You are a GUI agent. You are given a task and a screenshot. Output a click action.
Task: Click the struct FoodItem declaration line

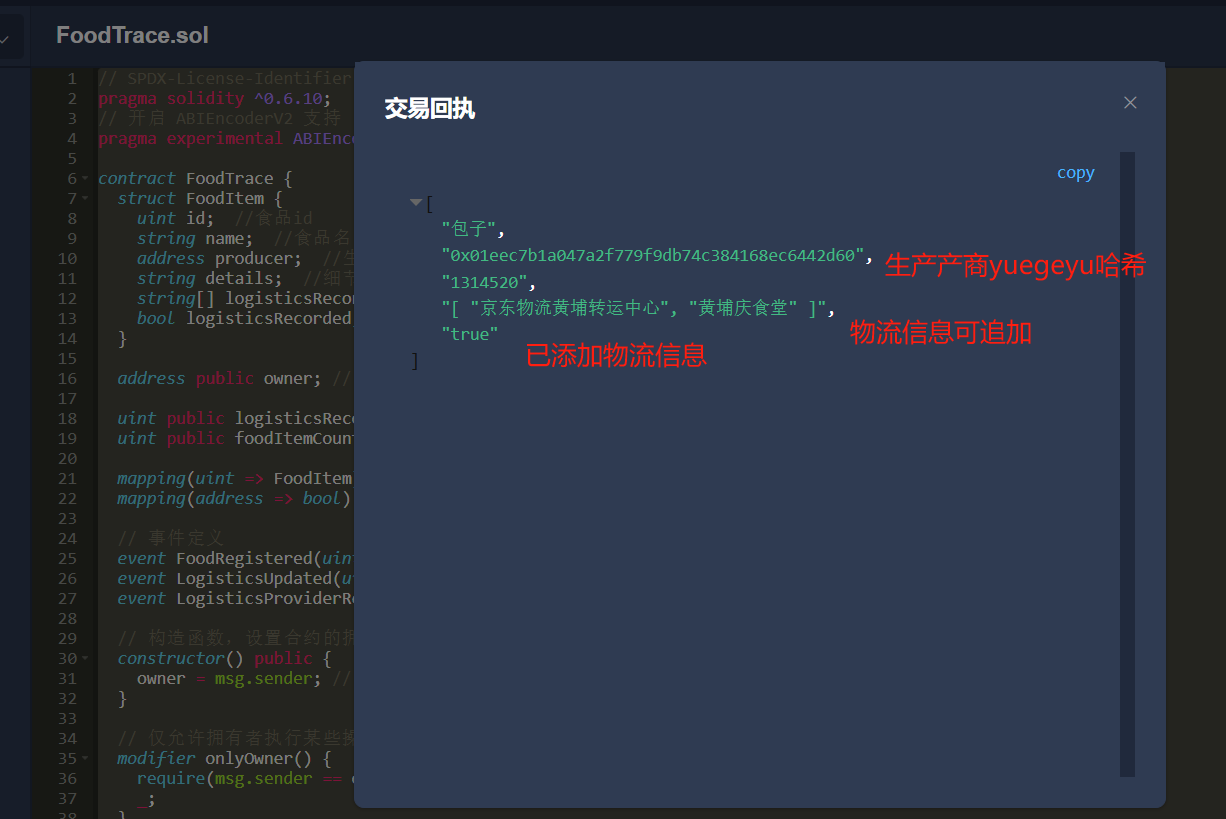[200, 198]
